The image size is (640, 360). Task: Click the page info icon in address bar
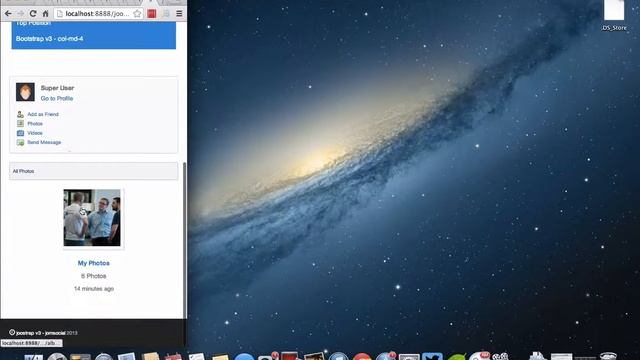click(60, 13)
